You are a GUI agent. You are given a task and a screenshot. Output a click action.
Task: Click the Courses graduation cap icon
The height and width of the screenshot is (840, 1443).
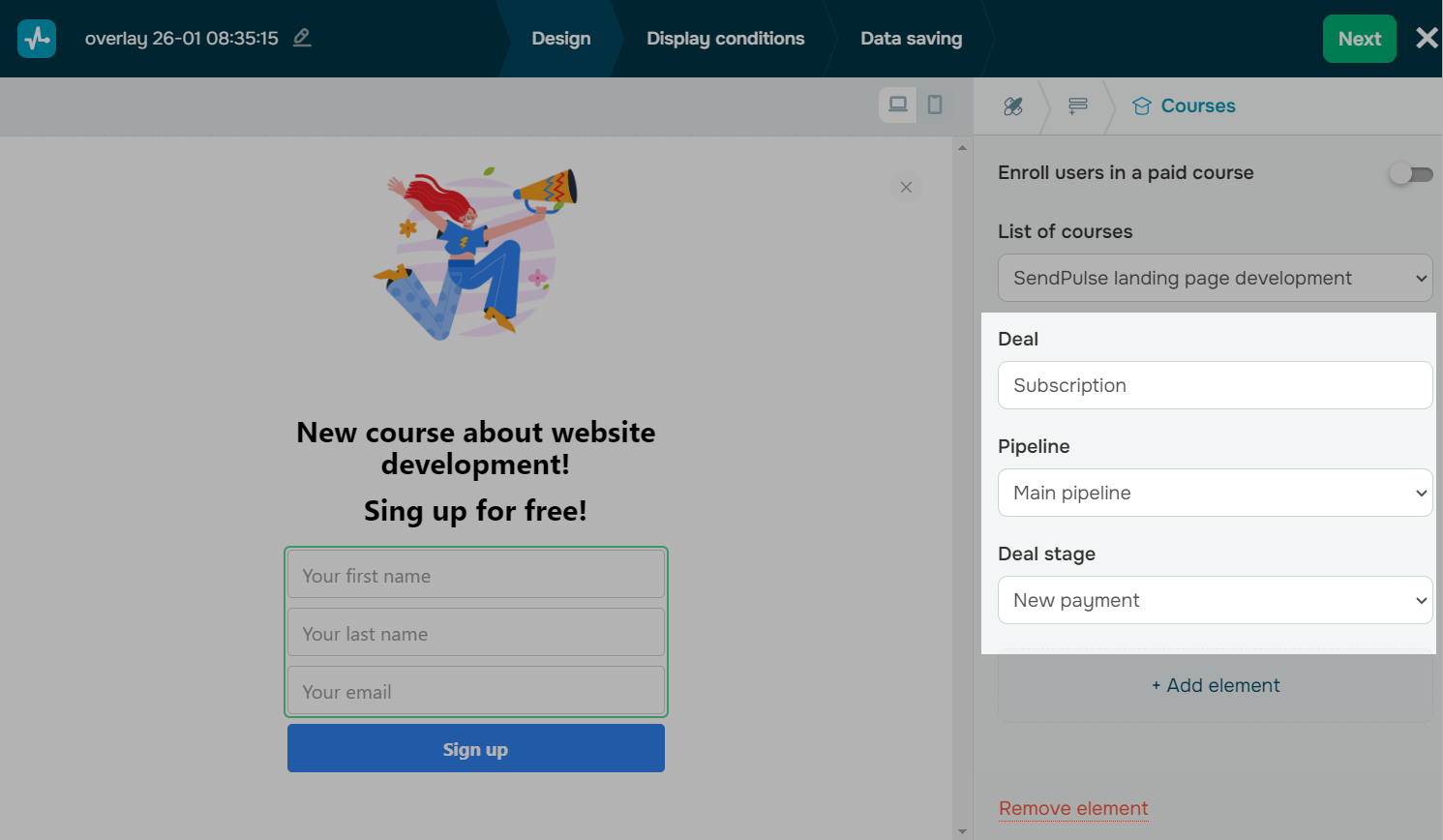coord(1142,106)
